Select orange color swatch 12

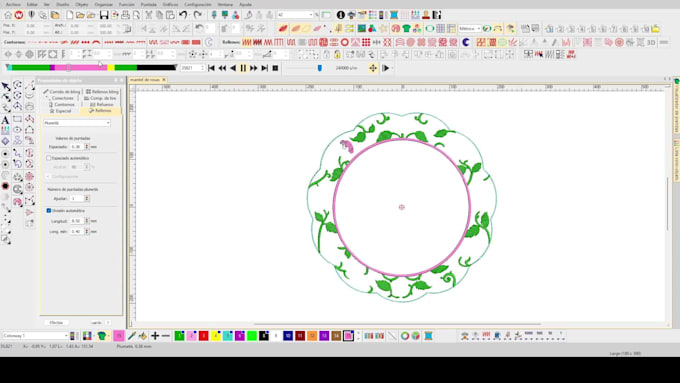point(312,336)
